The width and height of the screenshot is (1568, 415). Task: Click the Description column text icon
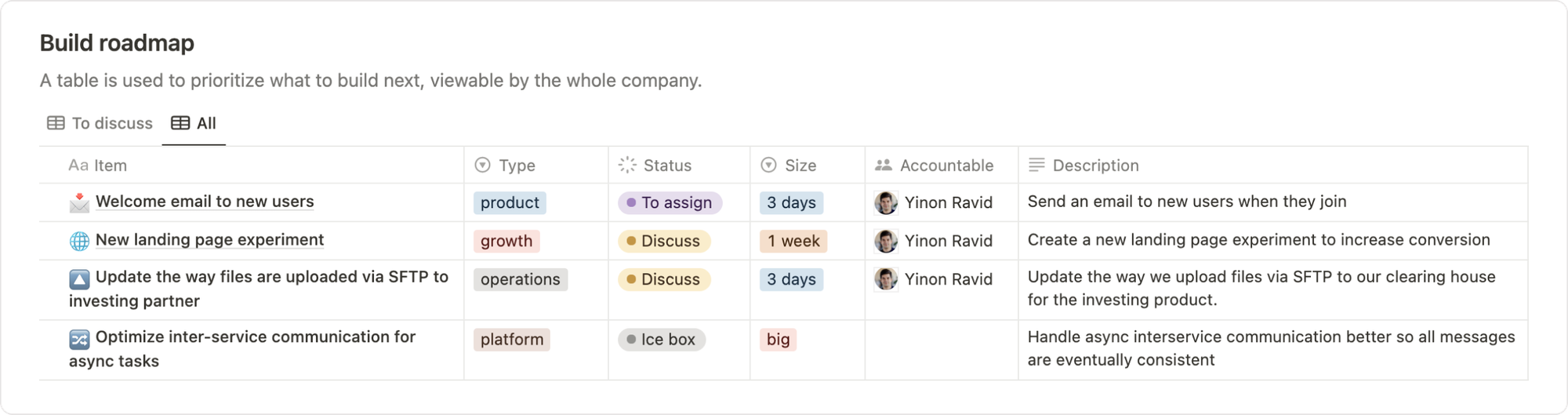(1036, 165)
